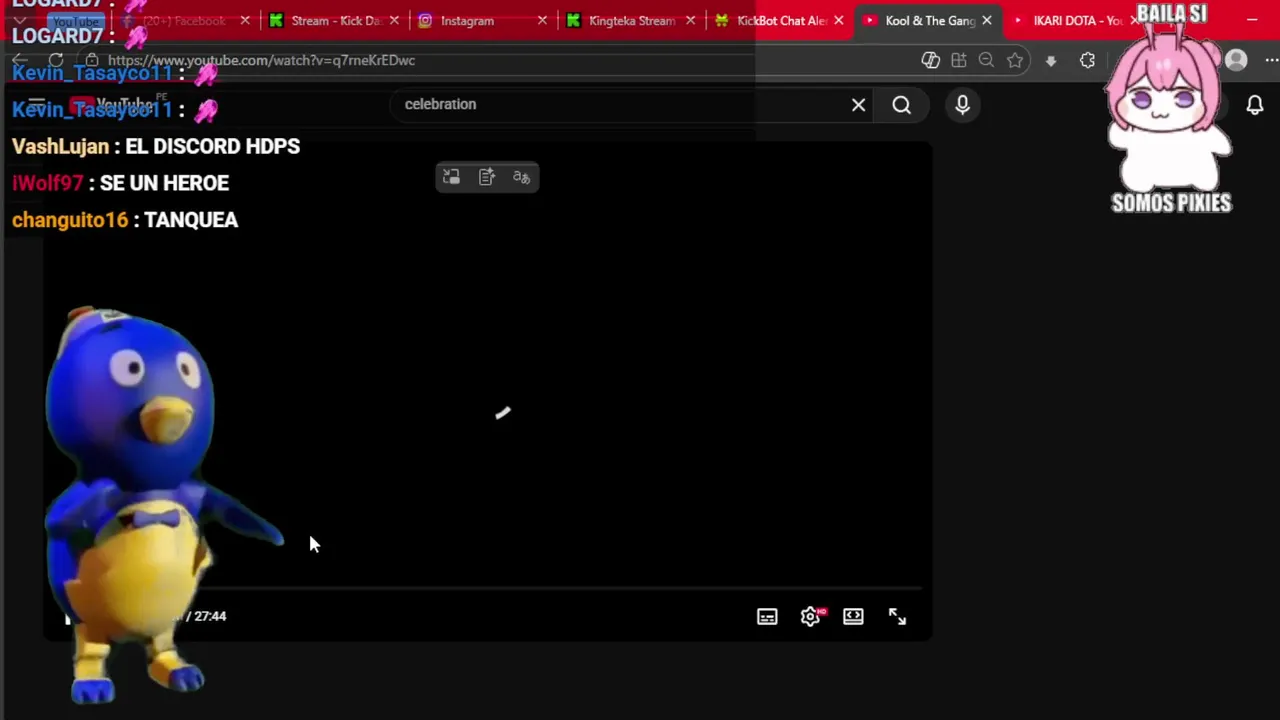Open the player settings gear
The image size is (1280, 720).
coord(810,617)
